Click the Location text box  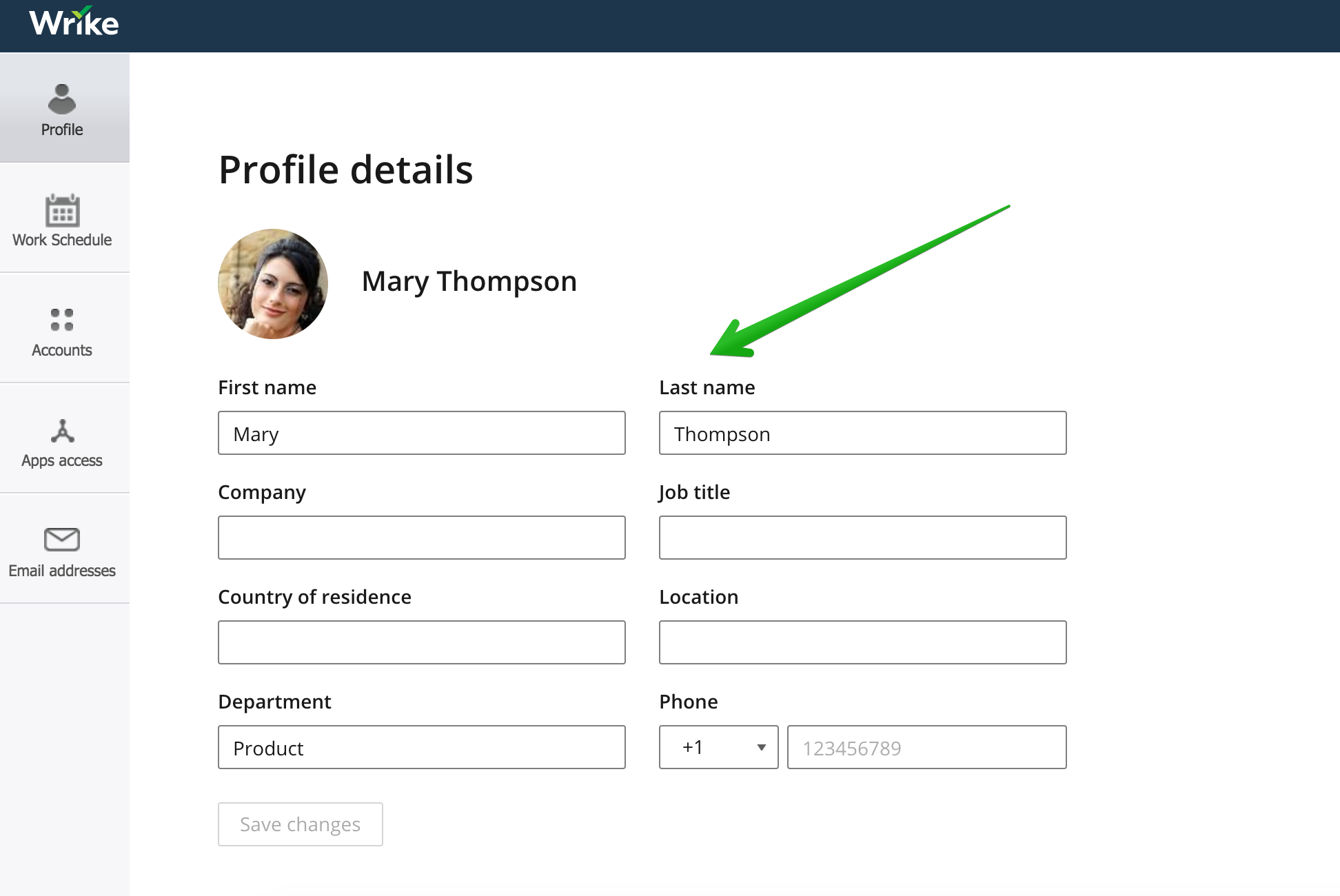pos(862,642)
